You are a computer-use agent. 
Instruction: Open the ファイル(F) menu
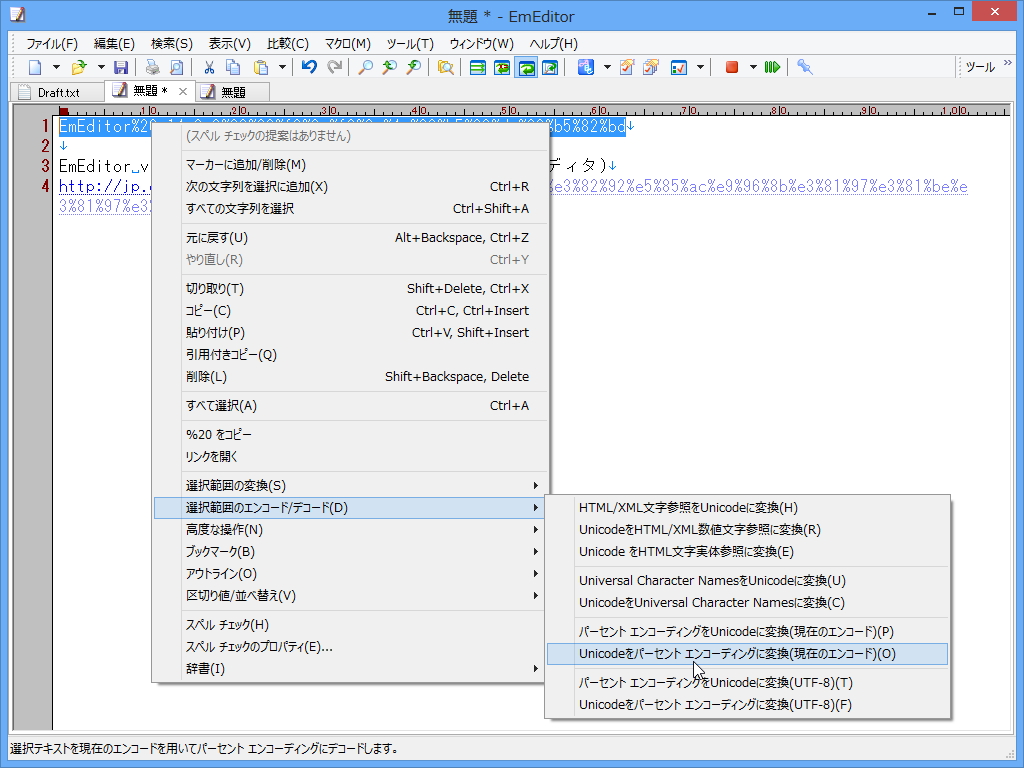pyautogui.click(x=52, y=44)
